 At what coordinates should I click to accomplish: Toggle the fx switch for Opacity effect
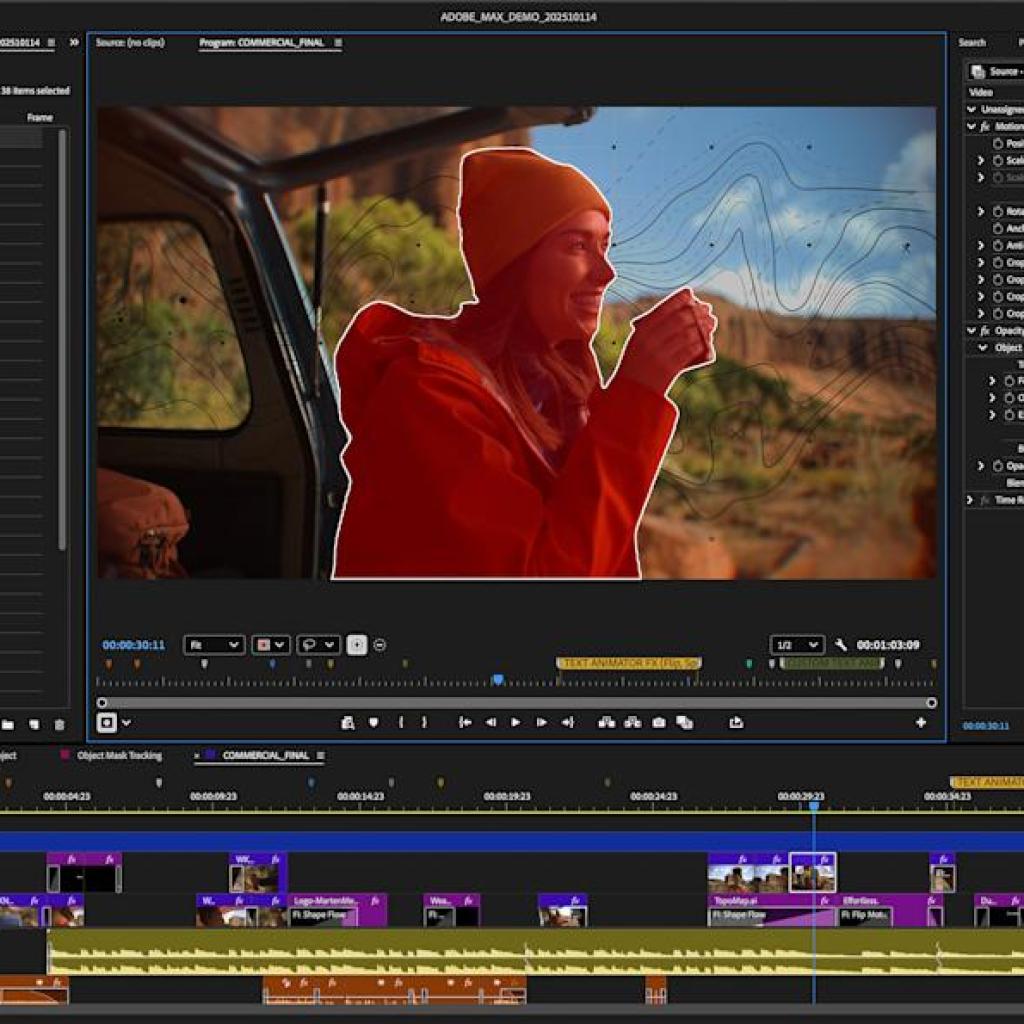(x=985, y=331)
